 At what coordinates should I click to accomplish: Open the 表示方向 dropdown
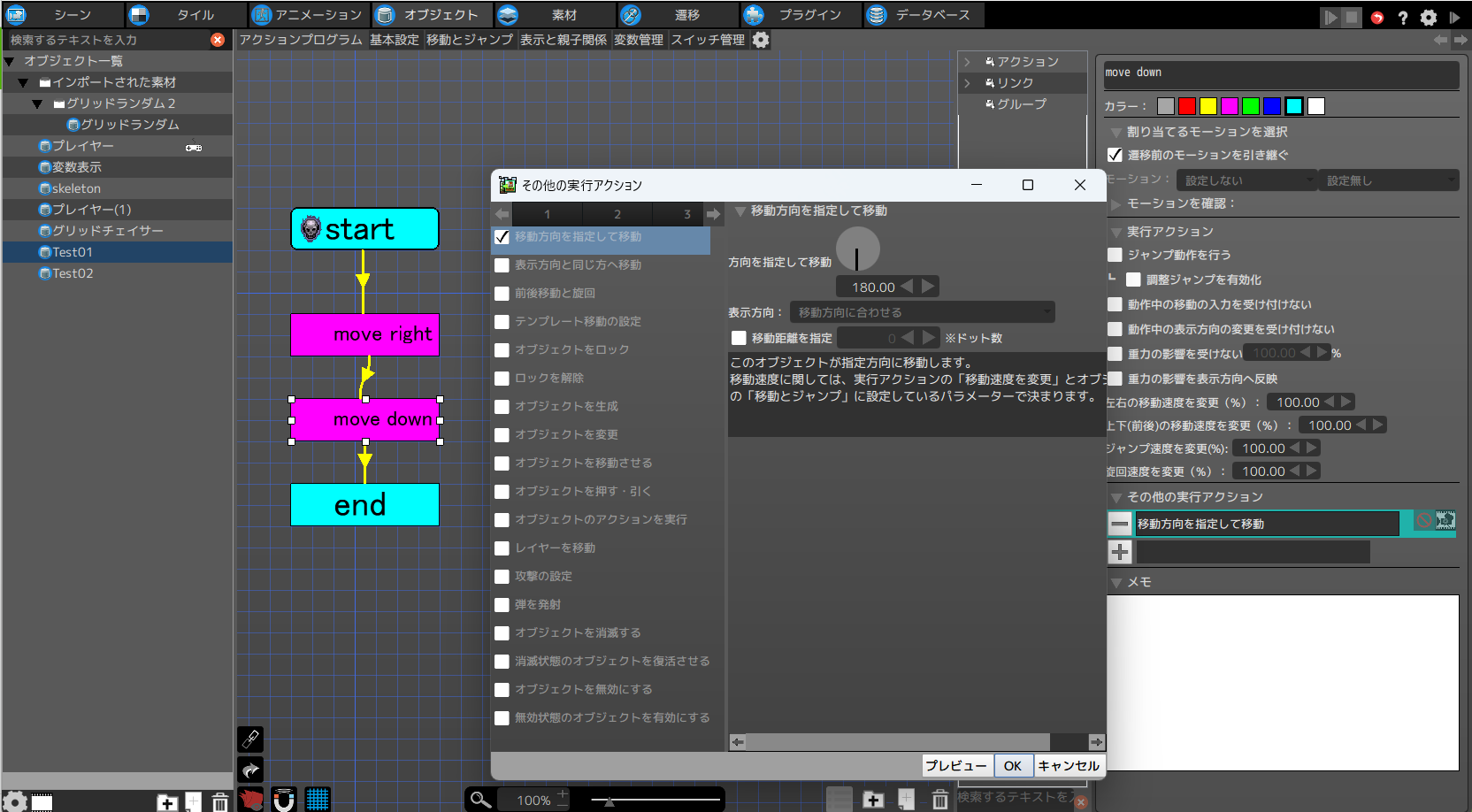tap(923, 312)
